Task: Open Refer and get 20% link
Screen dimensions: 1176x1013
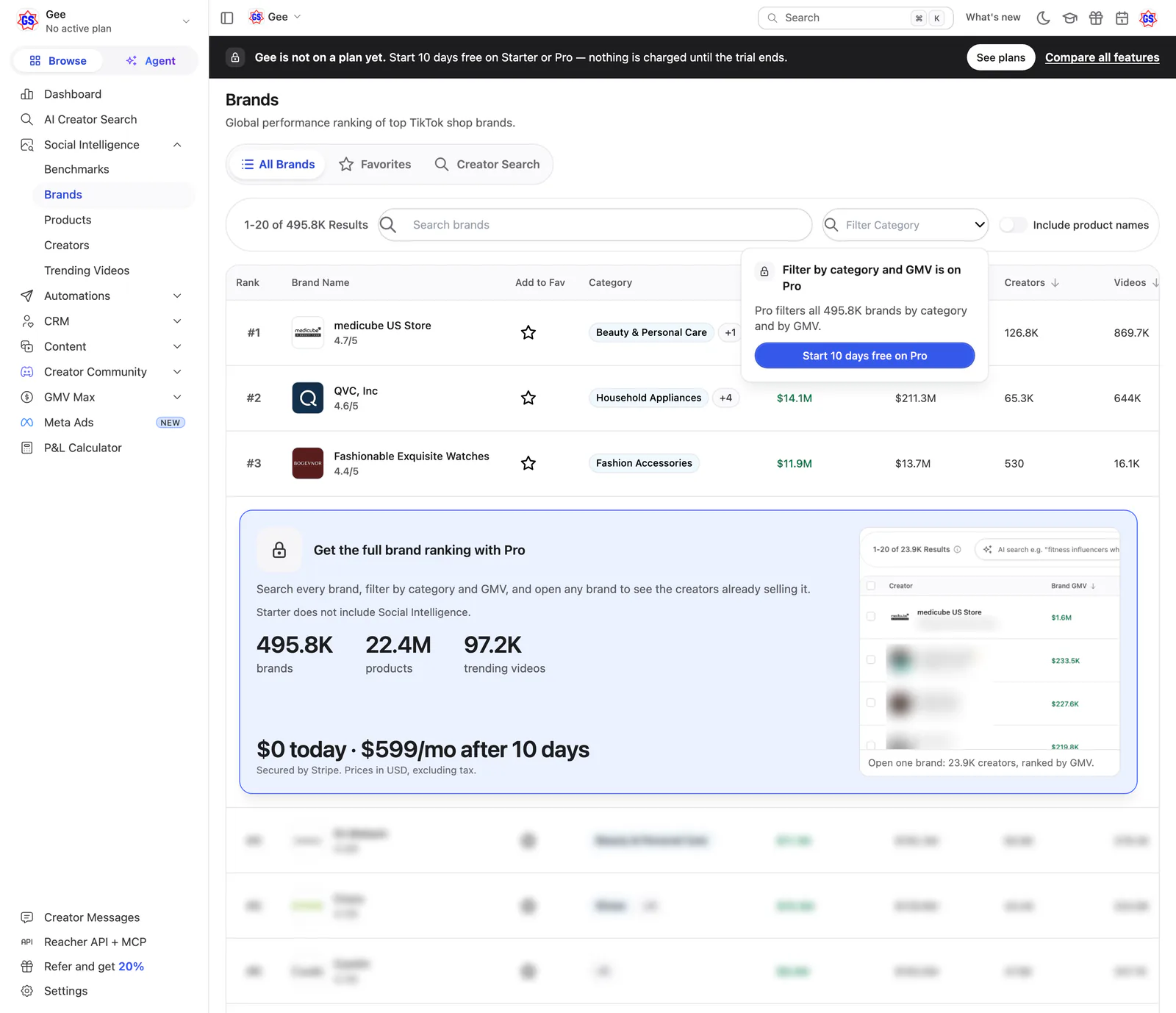Action: tap(94, 967)
